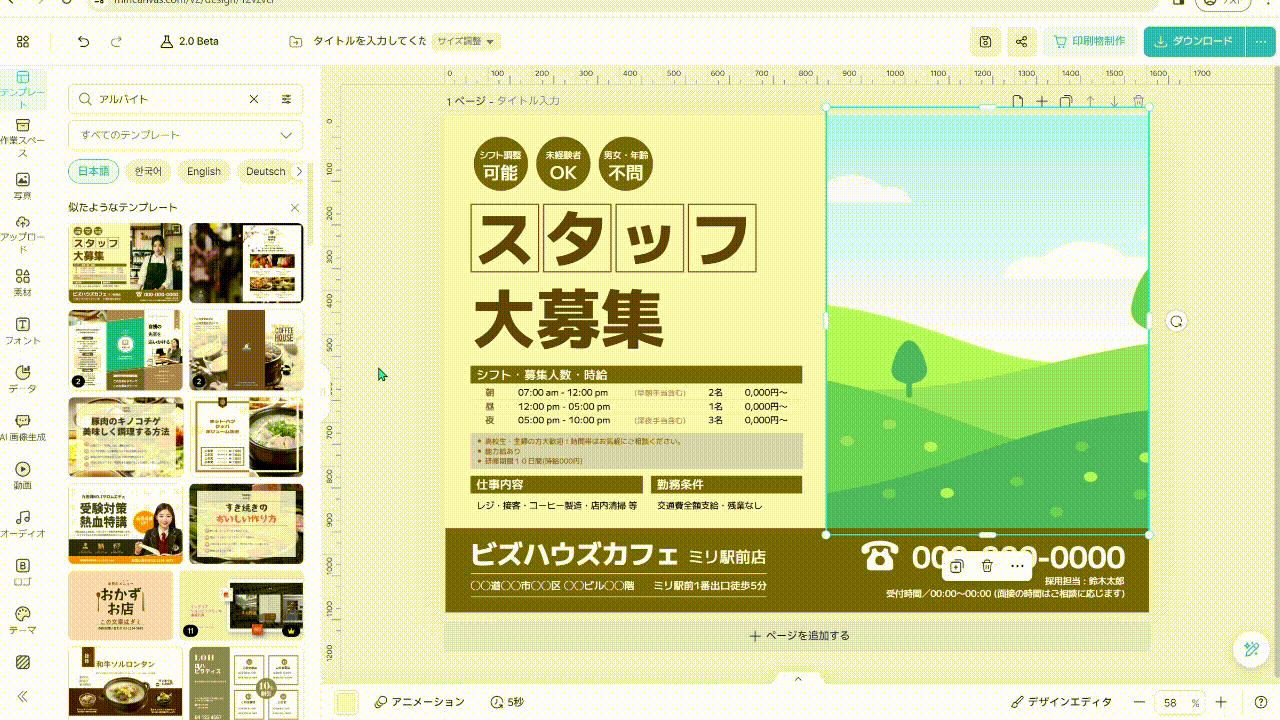Duplicate the current page
The height and width of the screenshot is (720, 1280).
(1066, 101)
